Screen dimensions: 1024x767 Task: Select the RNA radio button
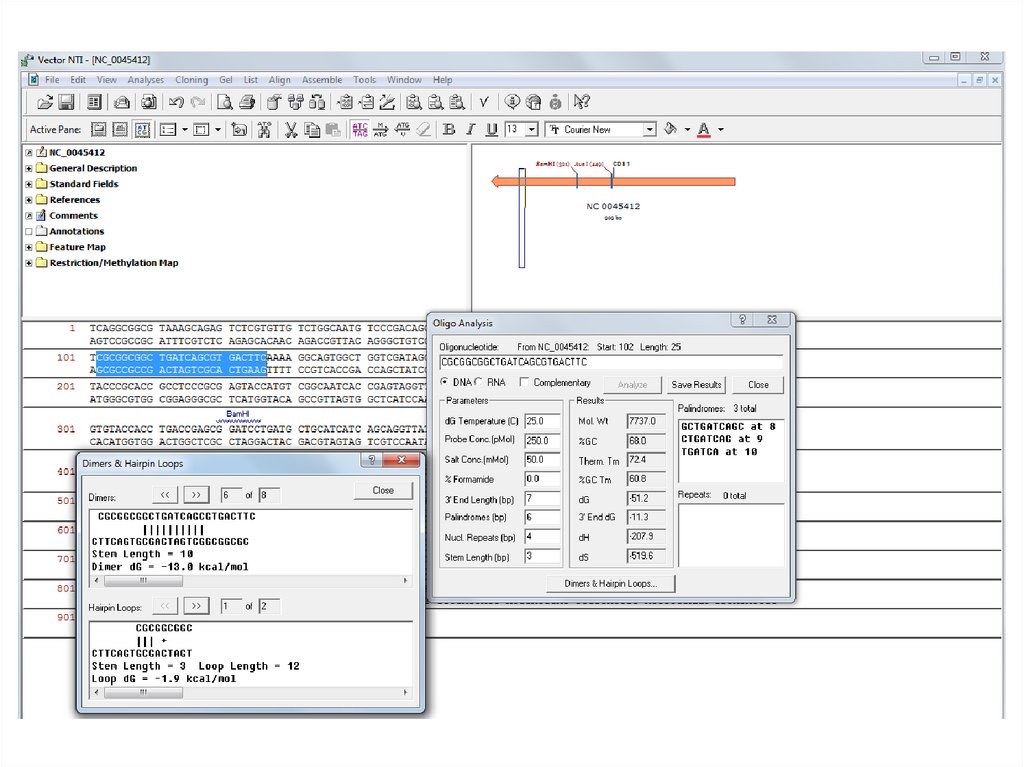[x=480, y=383]
